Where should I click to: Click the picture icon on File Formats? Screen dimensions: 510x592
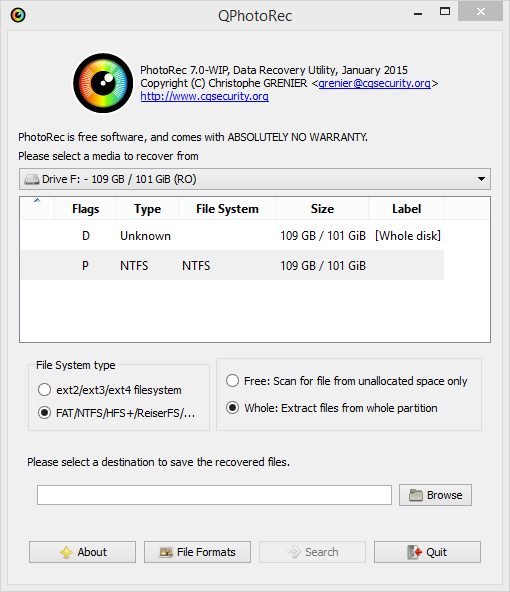166,552
